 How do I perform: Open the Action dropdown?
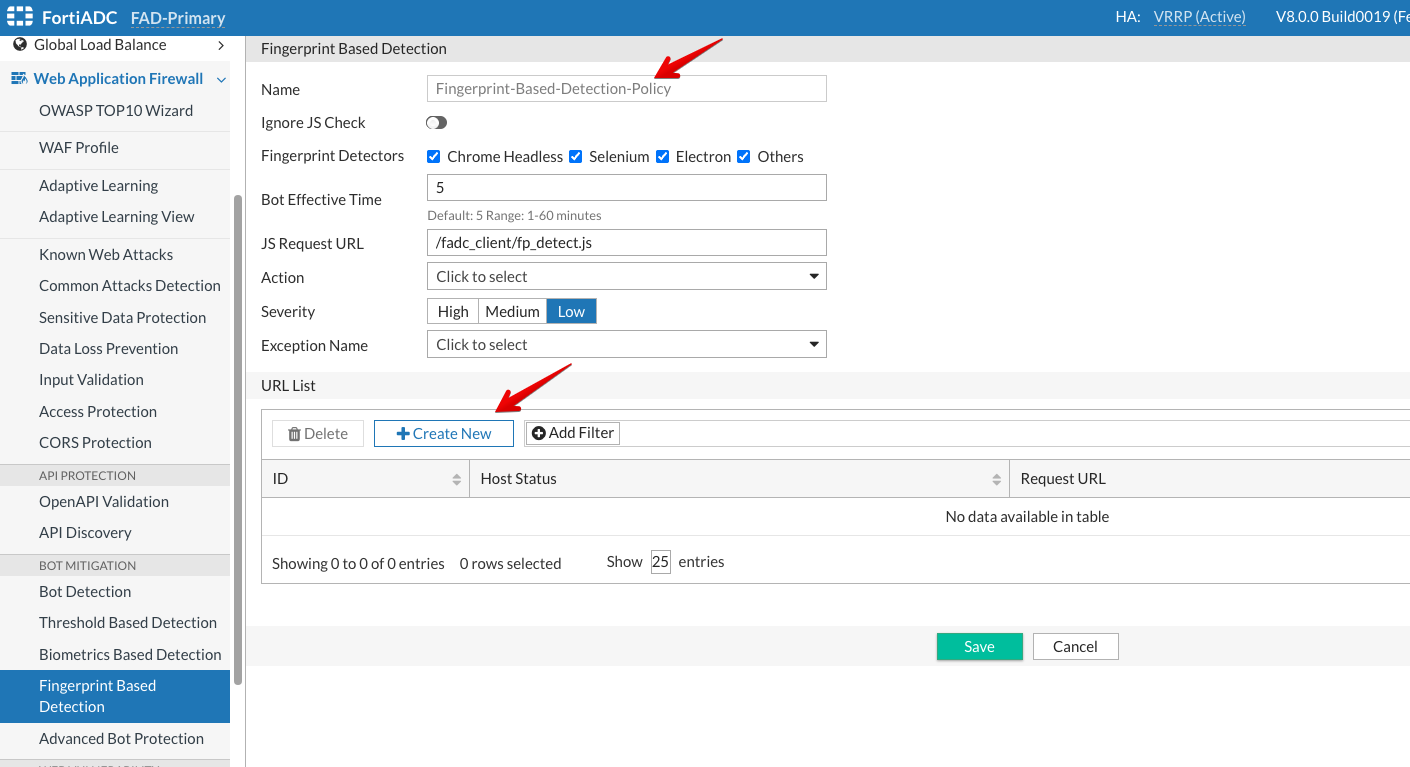point(626,277)
